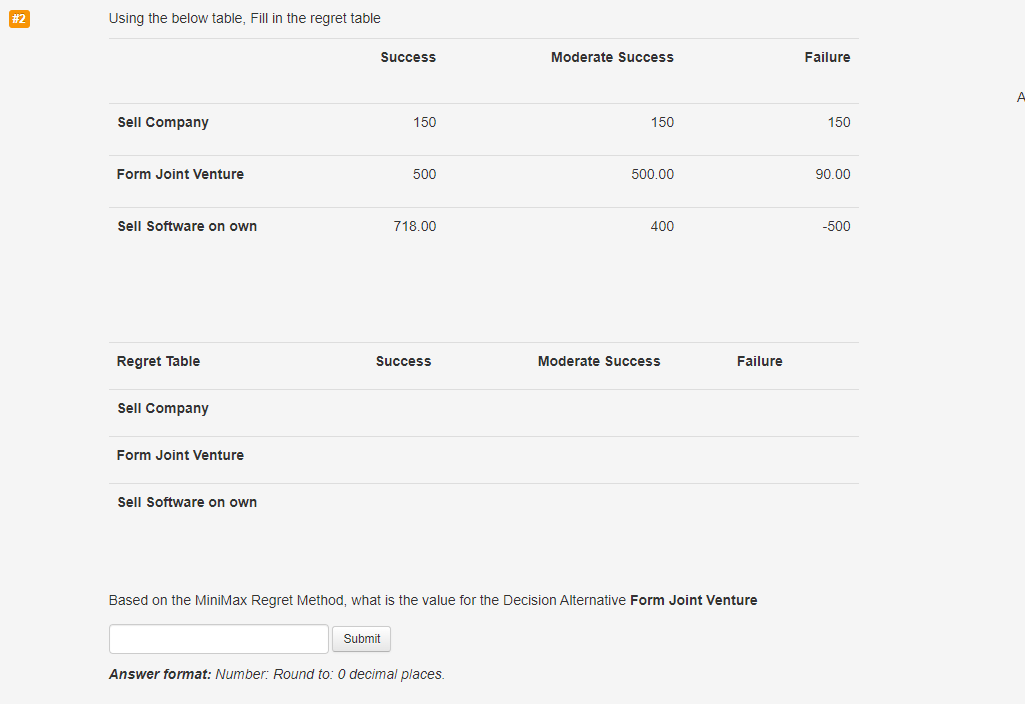This screenshot has height=709, width=1025.
Task: Click the value 150 under Failure
Action: click(x=838, y=122)
